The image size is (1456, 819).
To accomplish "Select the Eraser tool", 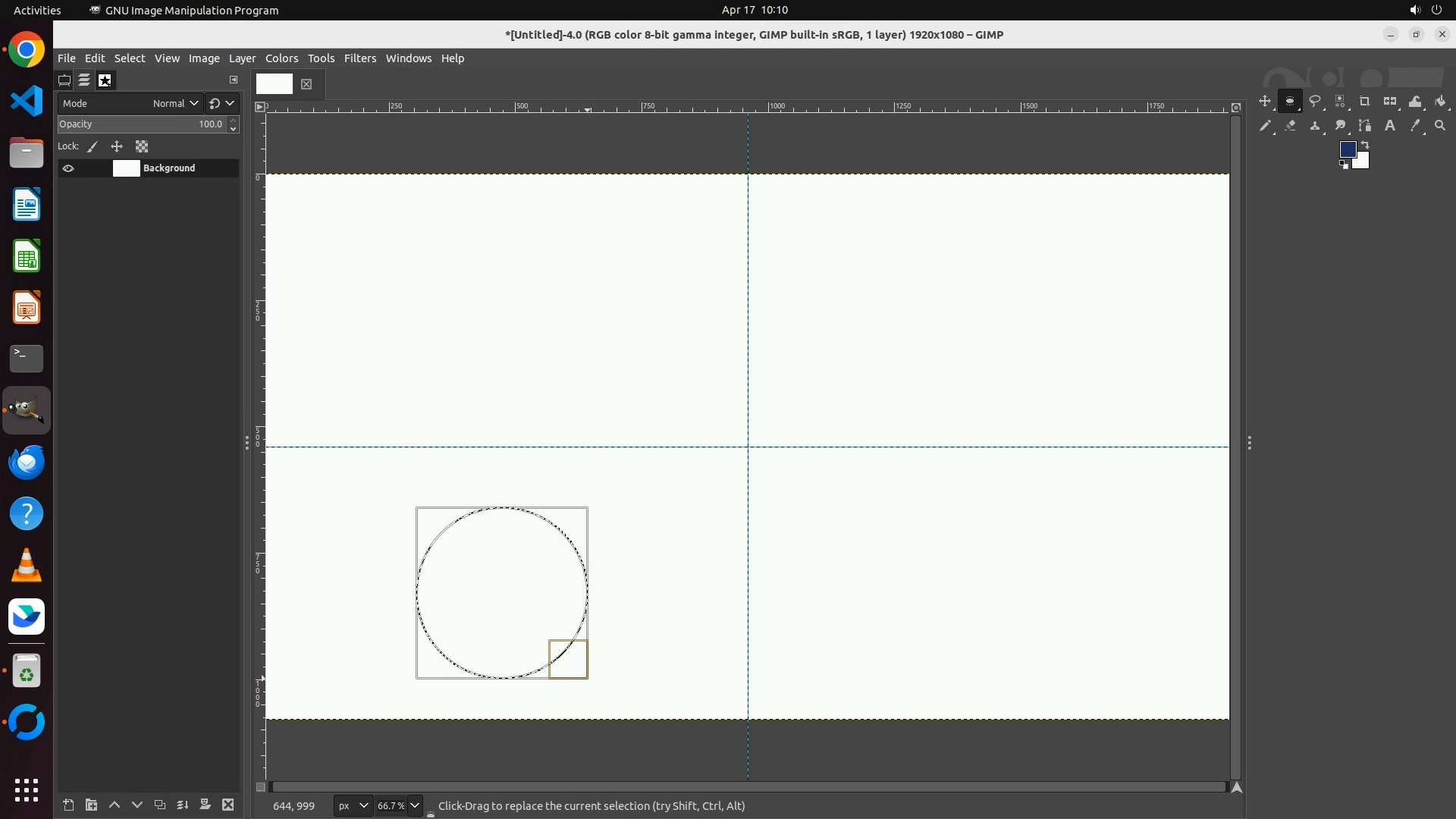I will click(x=1290, y=126).
